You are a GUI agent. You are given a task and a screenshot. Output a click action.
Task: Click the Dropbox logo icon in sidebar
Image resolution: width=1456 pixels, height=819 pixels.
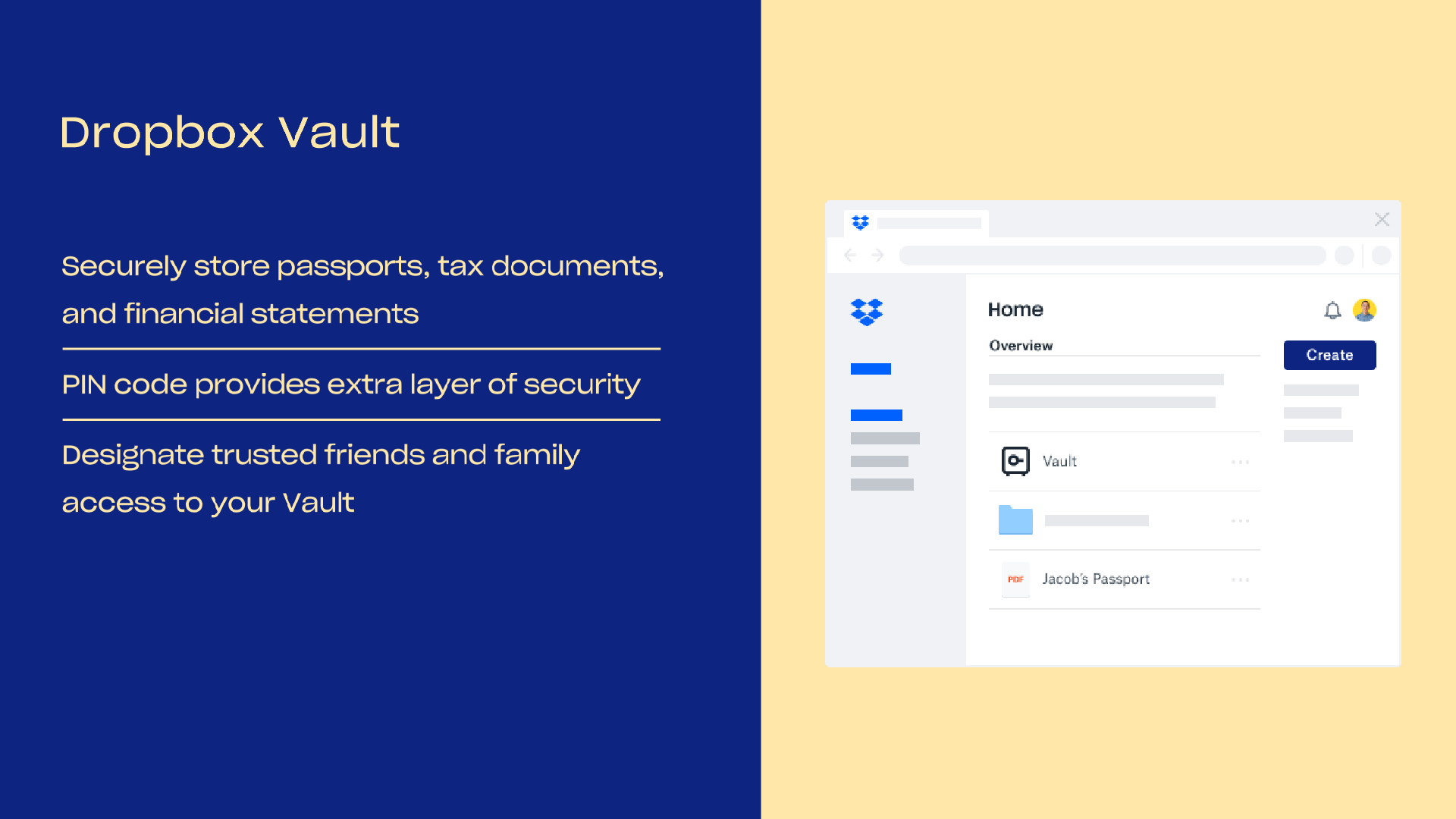[x=866, y=311]
